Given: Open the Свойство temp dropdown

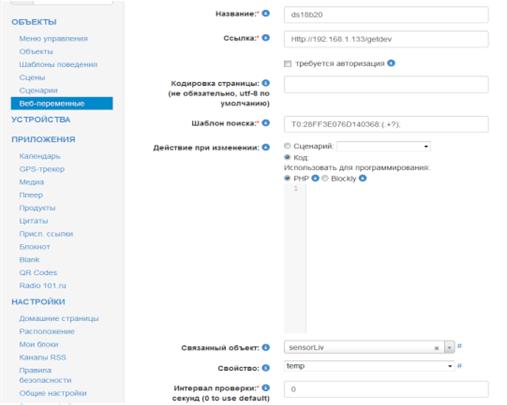Looking at the screenshot, I should click(369, 366).
